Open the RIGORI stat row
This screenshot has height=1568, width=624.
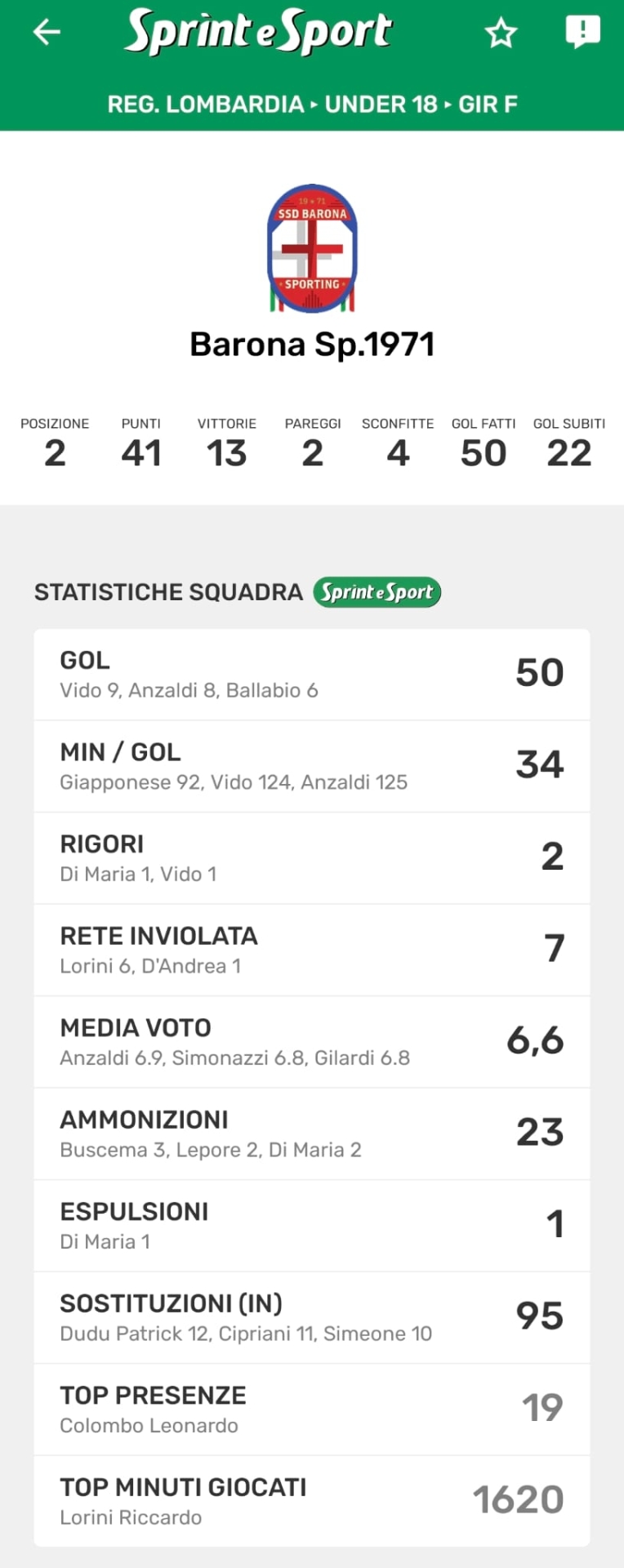click(x=311, y=858)
